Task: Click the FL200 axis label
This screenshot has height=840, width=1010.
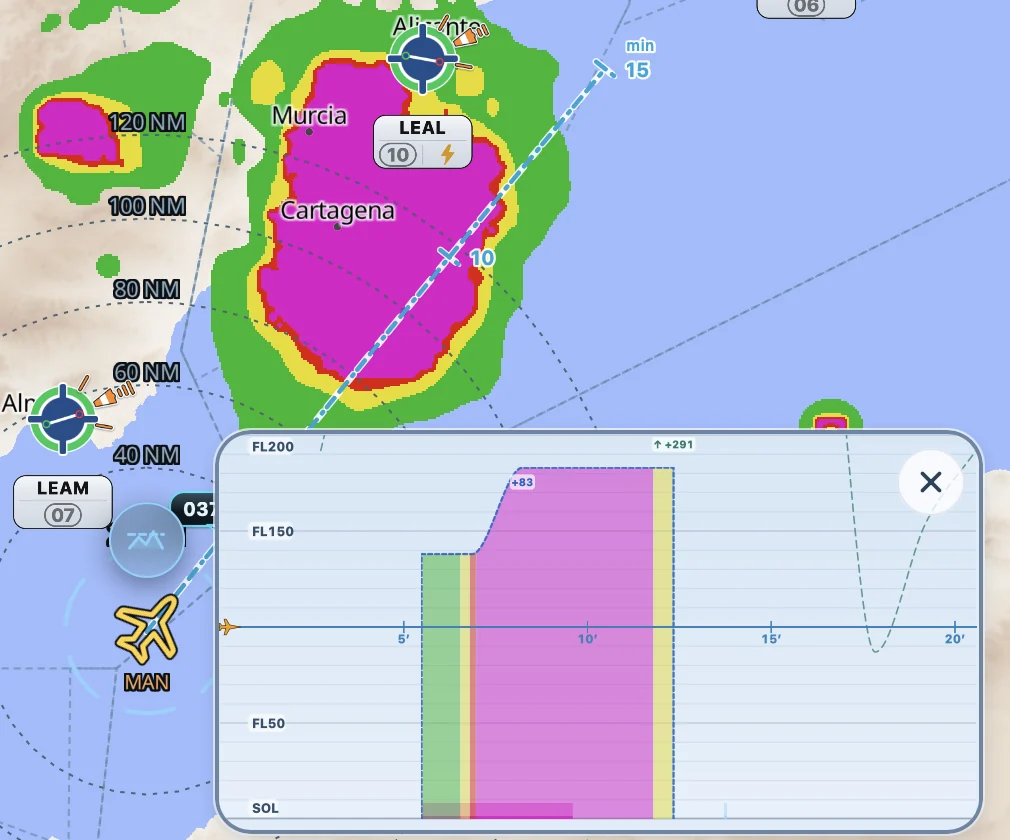Action: coord(272,446)
